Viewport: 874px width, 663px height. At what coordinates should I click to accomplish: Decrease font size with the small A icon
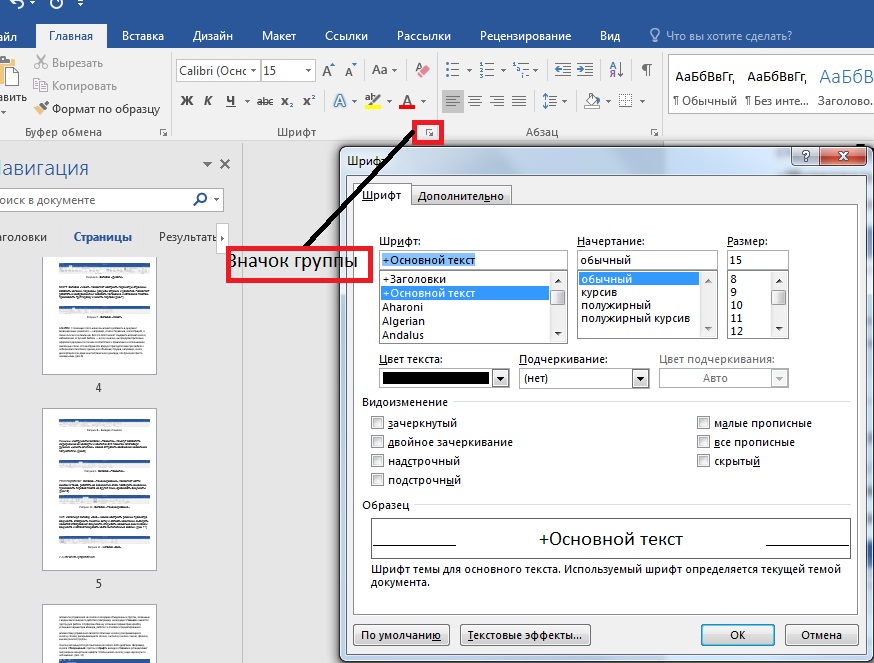pyautogui.click(x=350, y=71)
